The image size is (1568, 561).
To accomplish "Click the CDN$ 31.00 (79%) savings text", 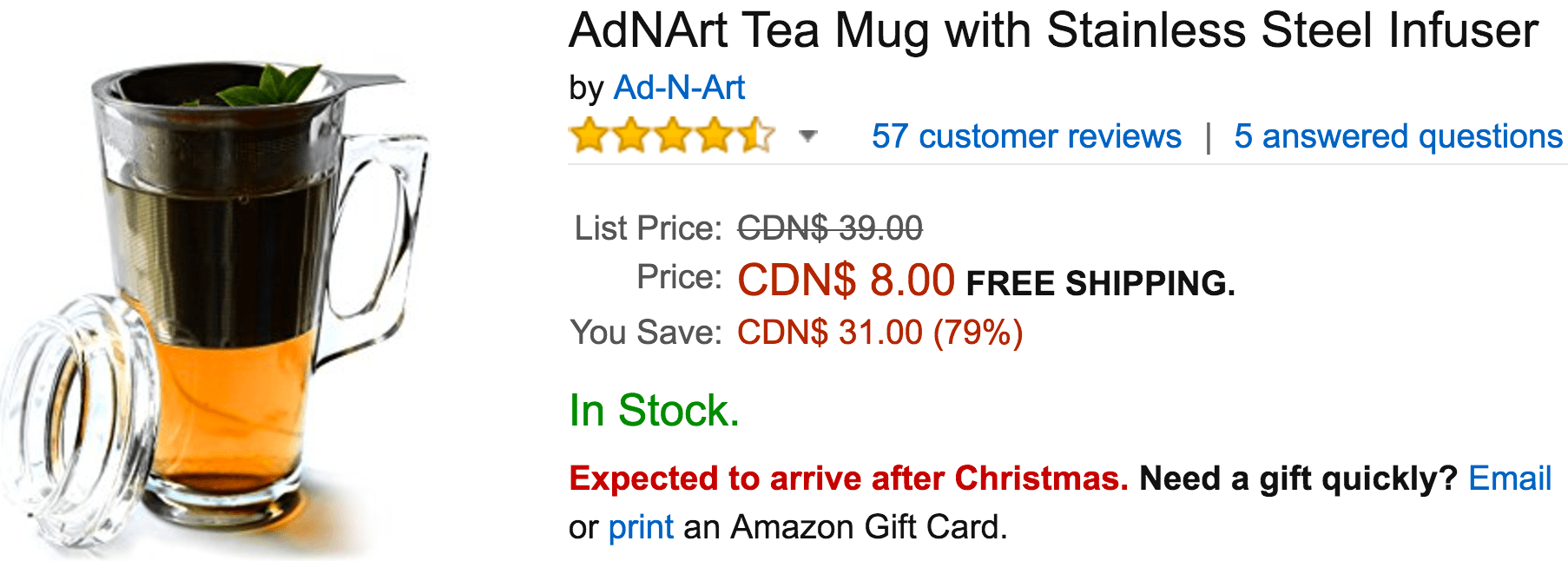I will [x=880, y=333].
